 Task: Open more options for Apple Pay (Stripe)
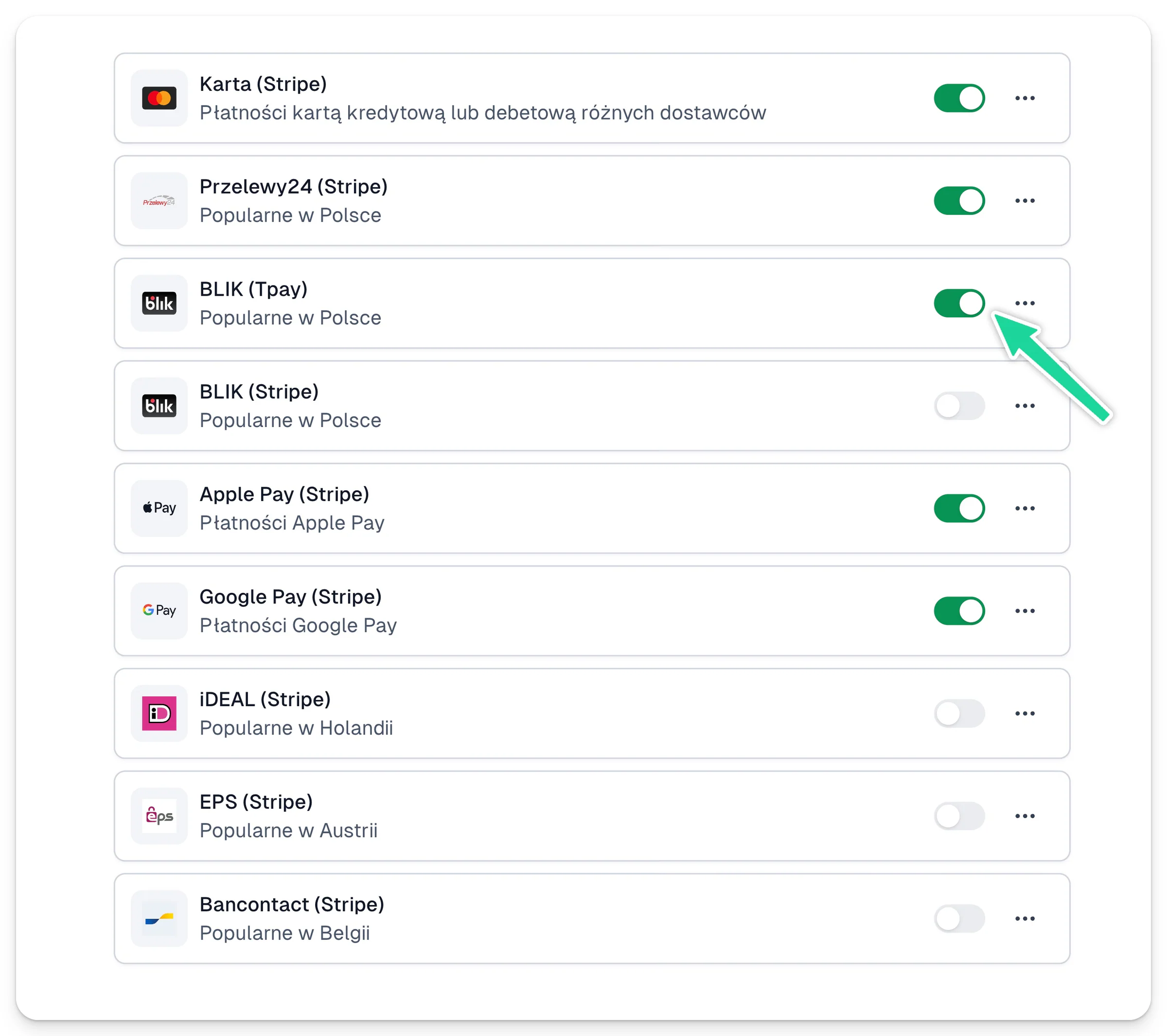coord(1025,508)
